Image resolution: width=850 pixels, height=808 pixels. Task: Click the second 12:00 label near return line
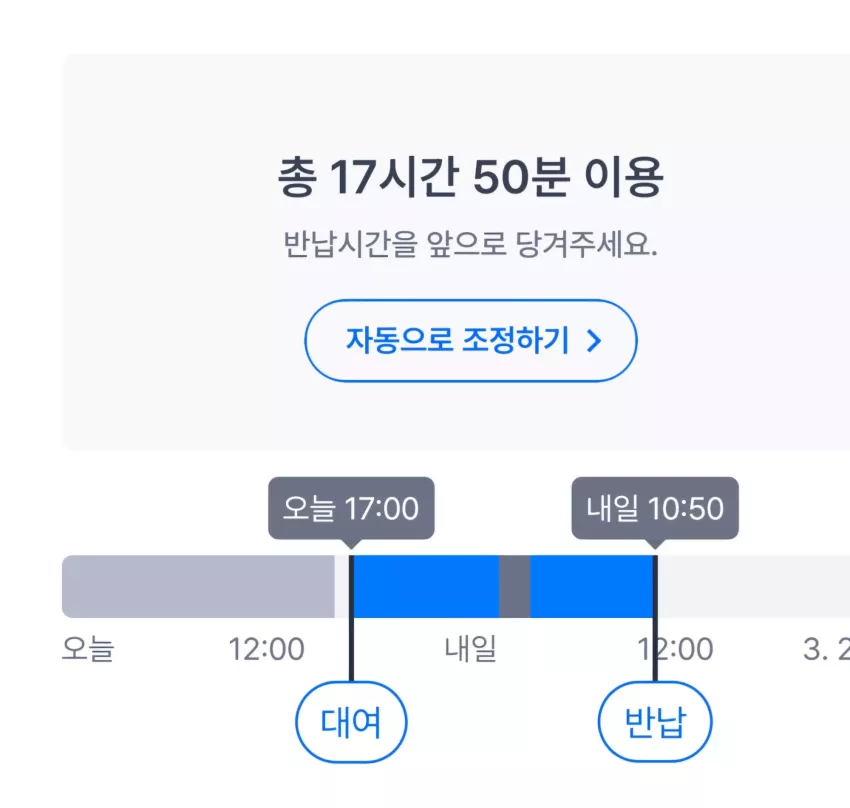pyautogui.click(x=675, y=649)
